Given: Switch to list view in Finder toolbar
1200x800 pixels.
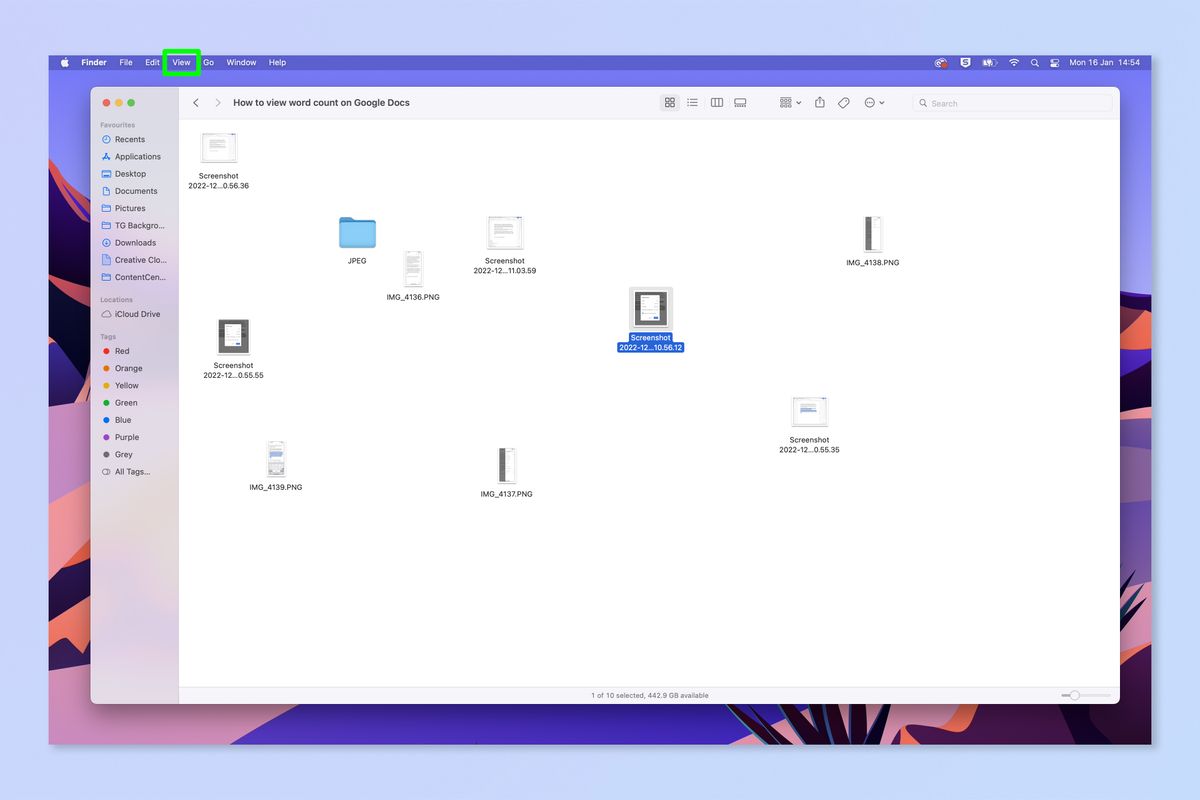Looking at the screenshot, I should click(x=693, y=103).
